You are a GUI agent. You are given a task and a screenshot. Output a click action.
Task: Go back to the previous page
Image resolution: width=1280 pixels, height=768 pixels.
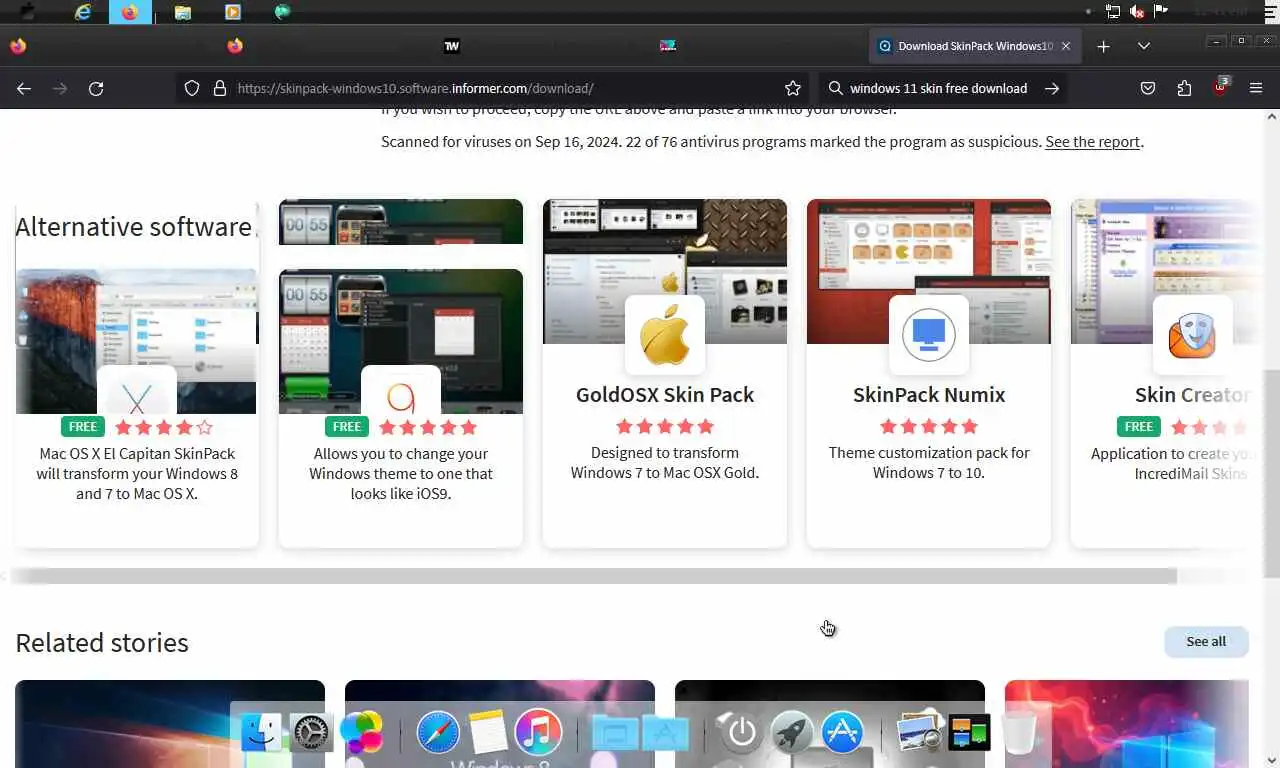click(24, 88)
